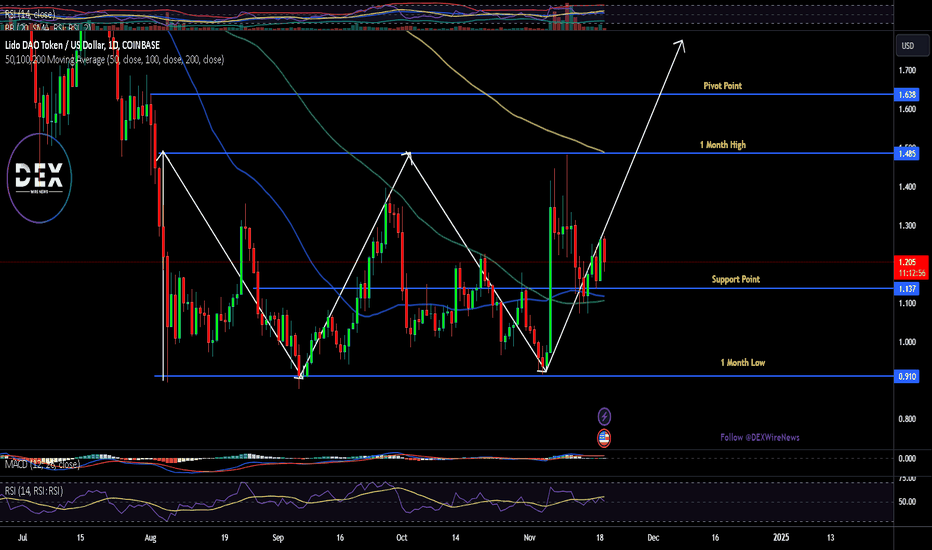Click the 1.638 price label

(x=906, y=95)
